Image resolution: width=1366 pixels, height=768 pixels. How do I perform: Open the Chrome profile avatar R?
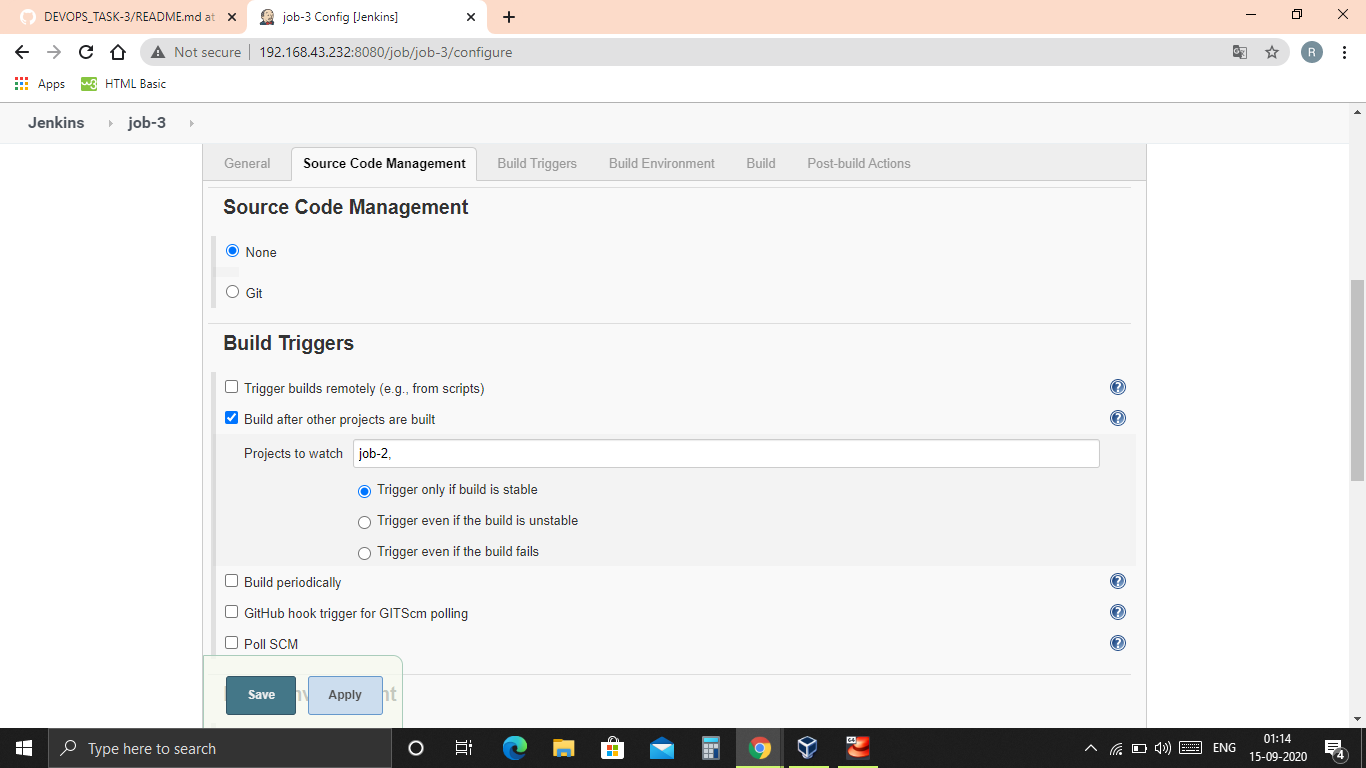(1312, 52)
